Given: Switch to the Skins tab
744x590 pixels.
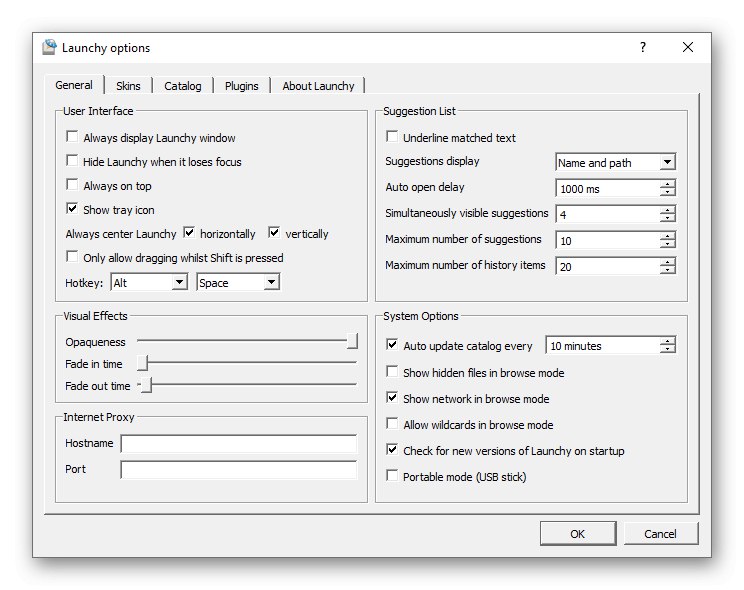Looking at the screenshot, I should pos(128,86).
